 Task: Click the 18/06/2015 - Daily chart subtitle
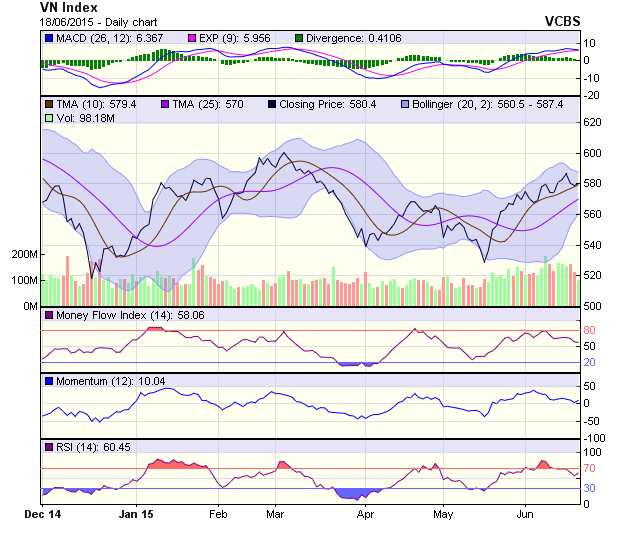98,22
